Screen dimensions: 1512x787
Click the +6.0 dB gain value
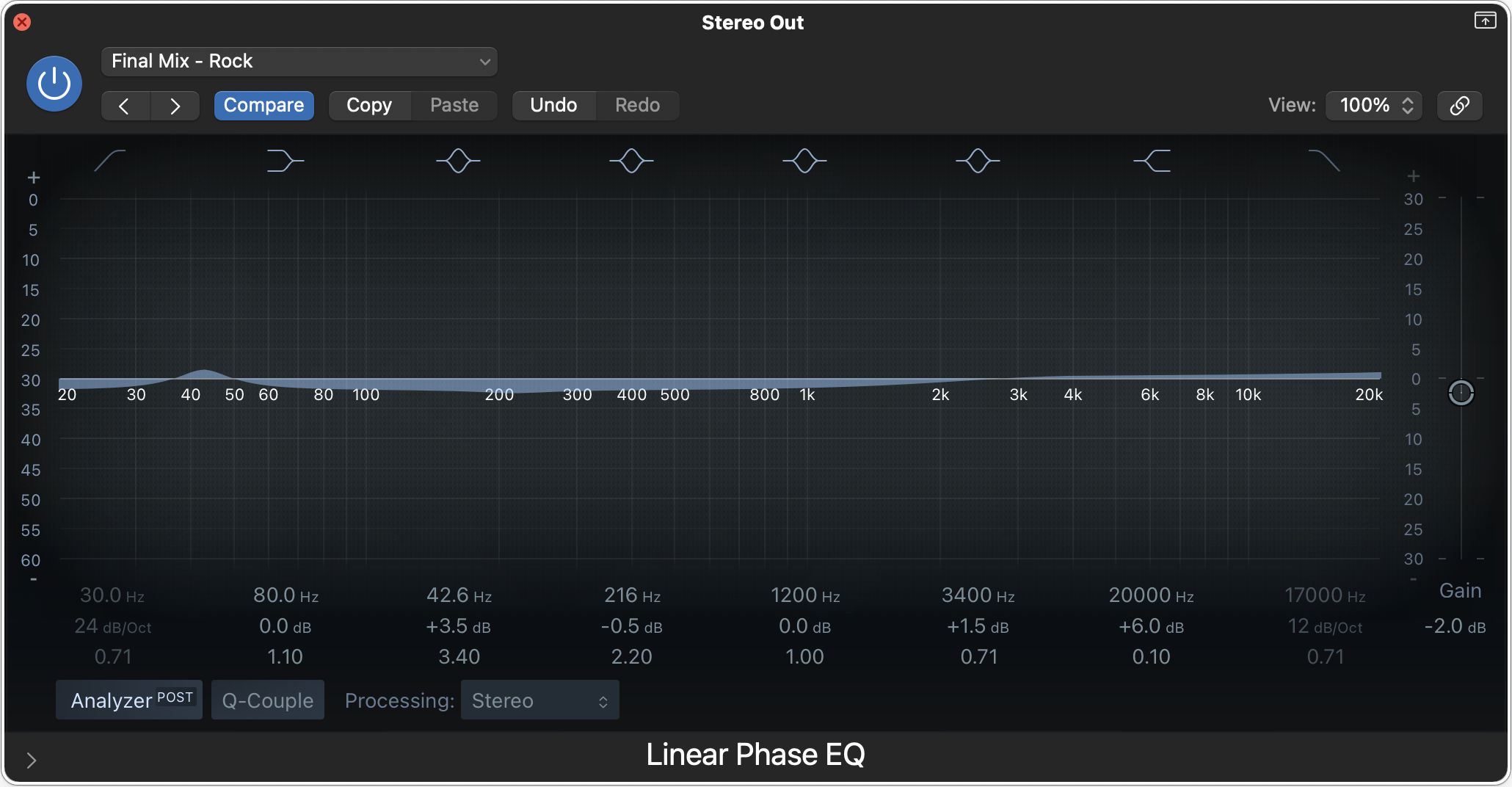coord(1151,626)
